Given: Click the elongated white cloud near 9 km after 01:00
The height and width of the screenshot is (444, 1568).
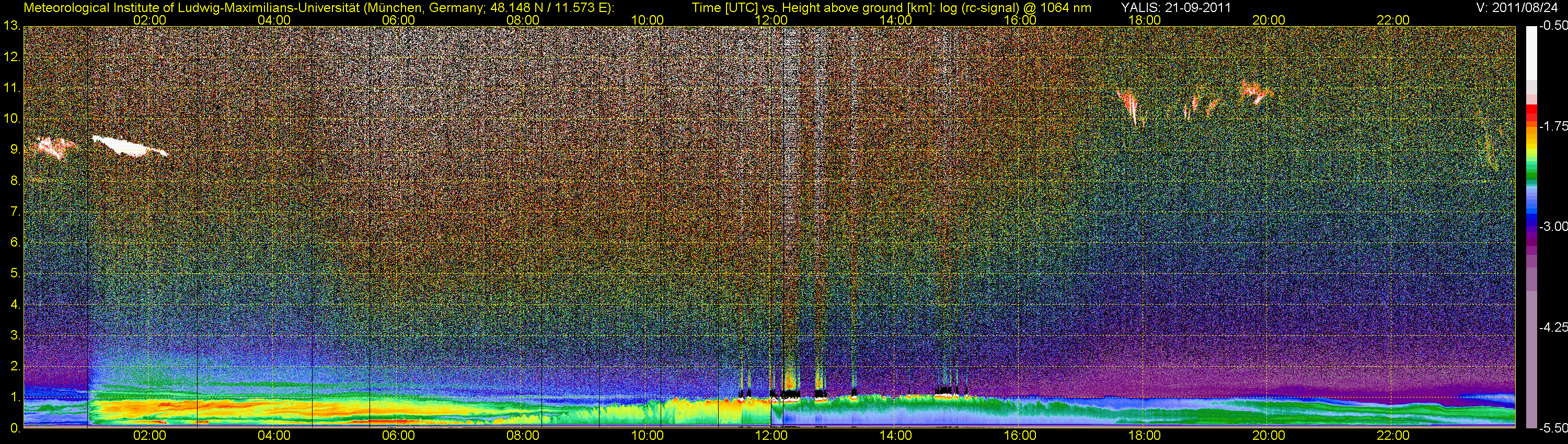Looking at the screenshot, I should coord(129,147).
